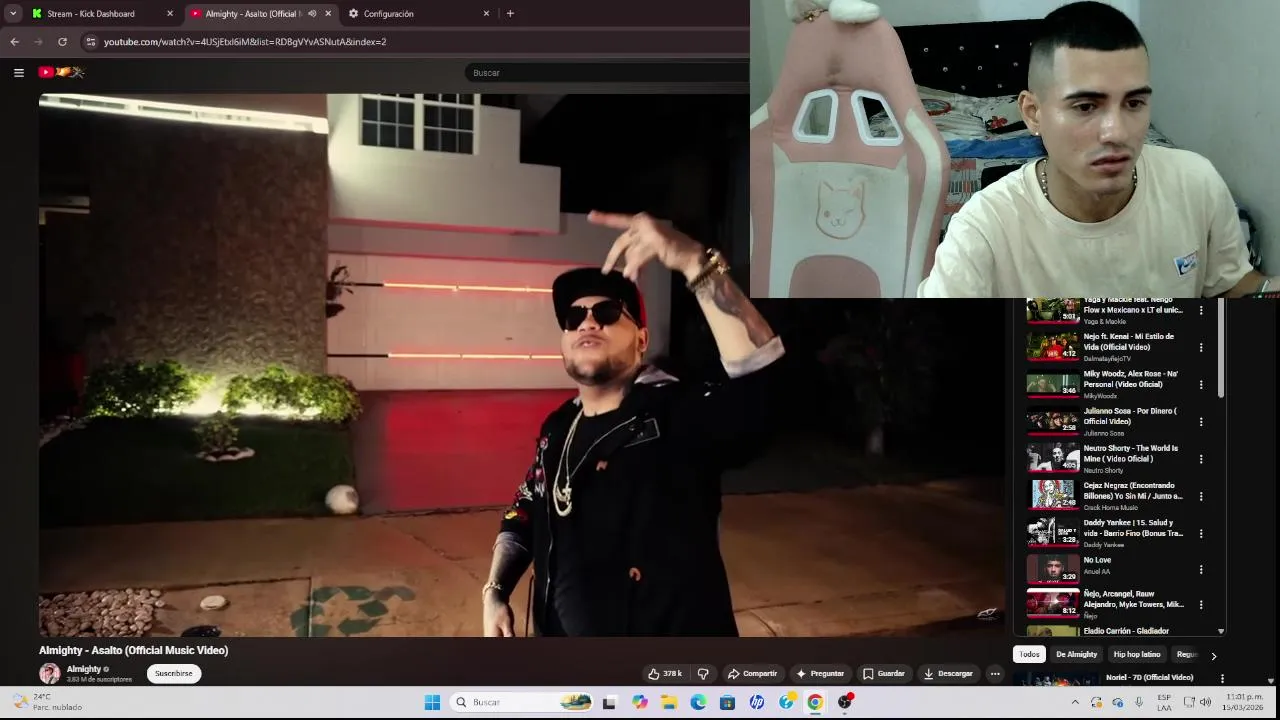The image size is (1280, 720).
Task: Select the Hip hop latino filter chip
Action: coord(1137,654)
